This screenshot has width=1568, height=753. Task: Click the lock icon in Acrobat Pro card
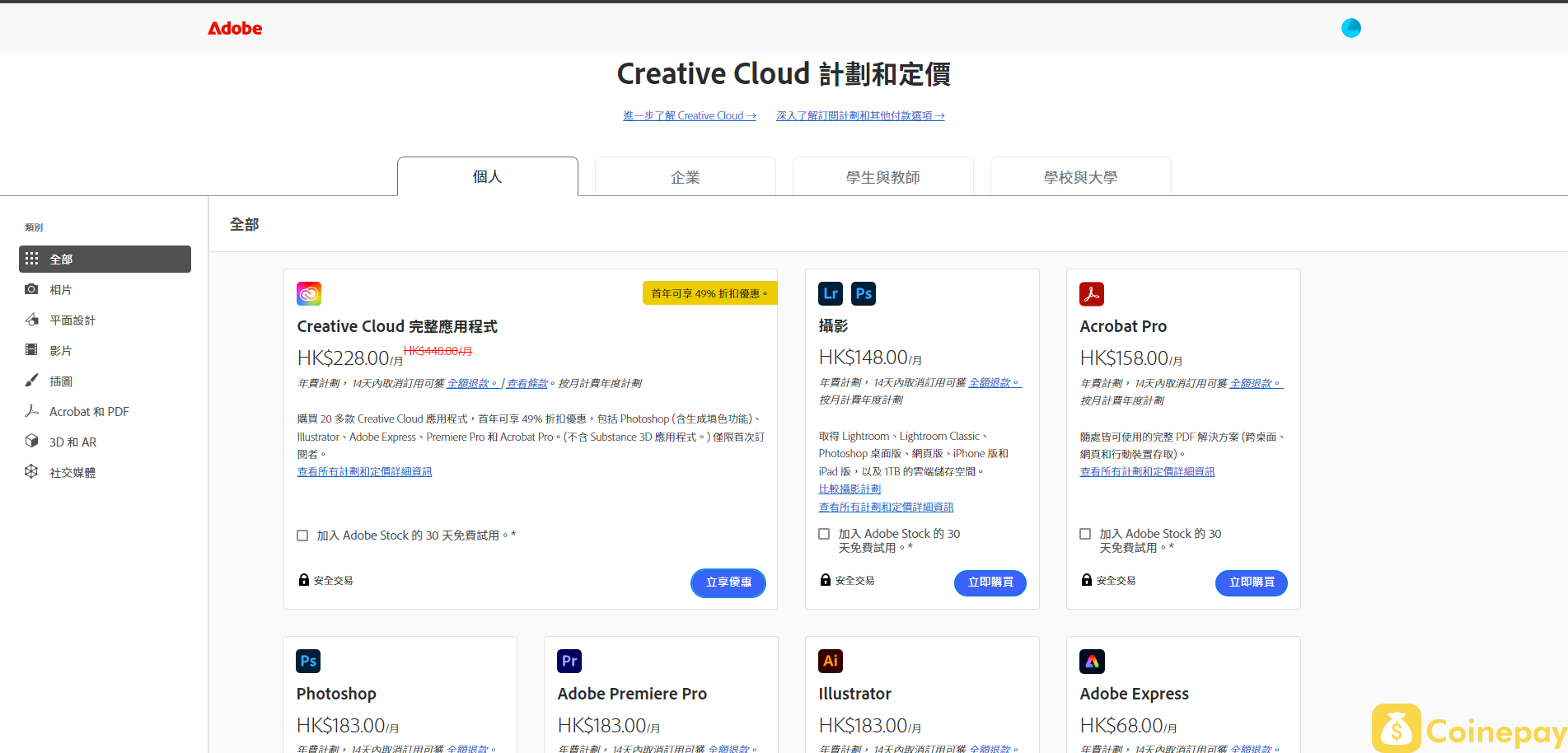[x=1087, y=580]
